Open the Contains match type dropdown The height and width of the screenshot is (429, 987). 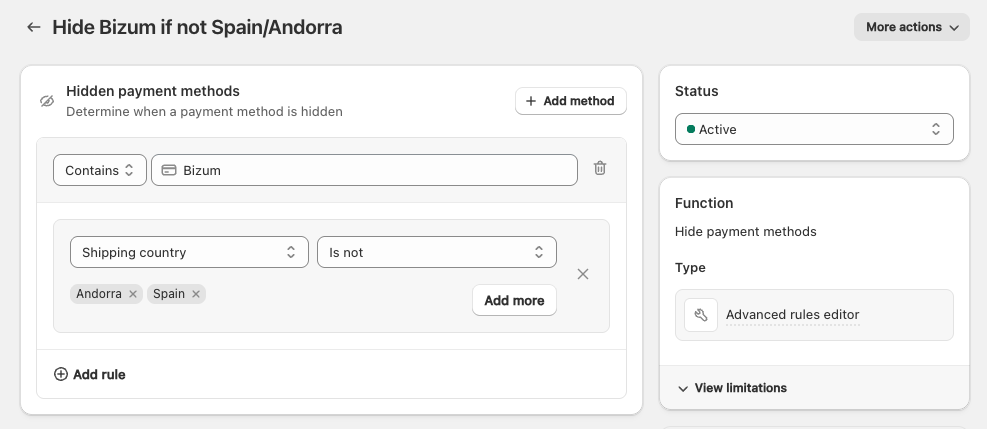coord(99,170)
